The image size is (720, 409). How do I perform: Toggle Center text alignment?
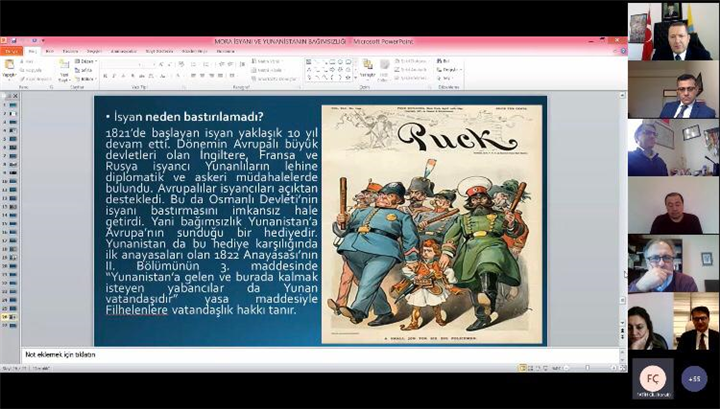202,76
